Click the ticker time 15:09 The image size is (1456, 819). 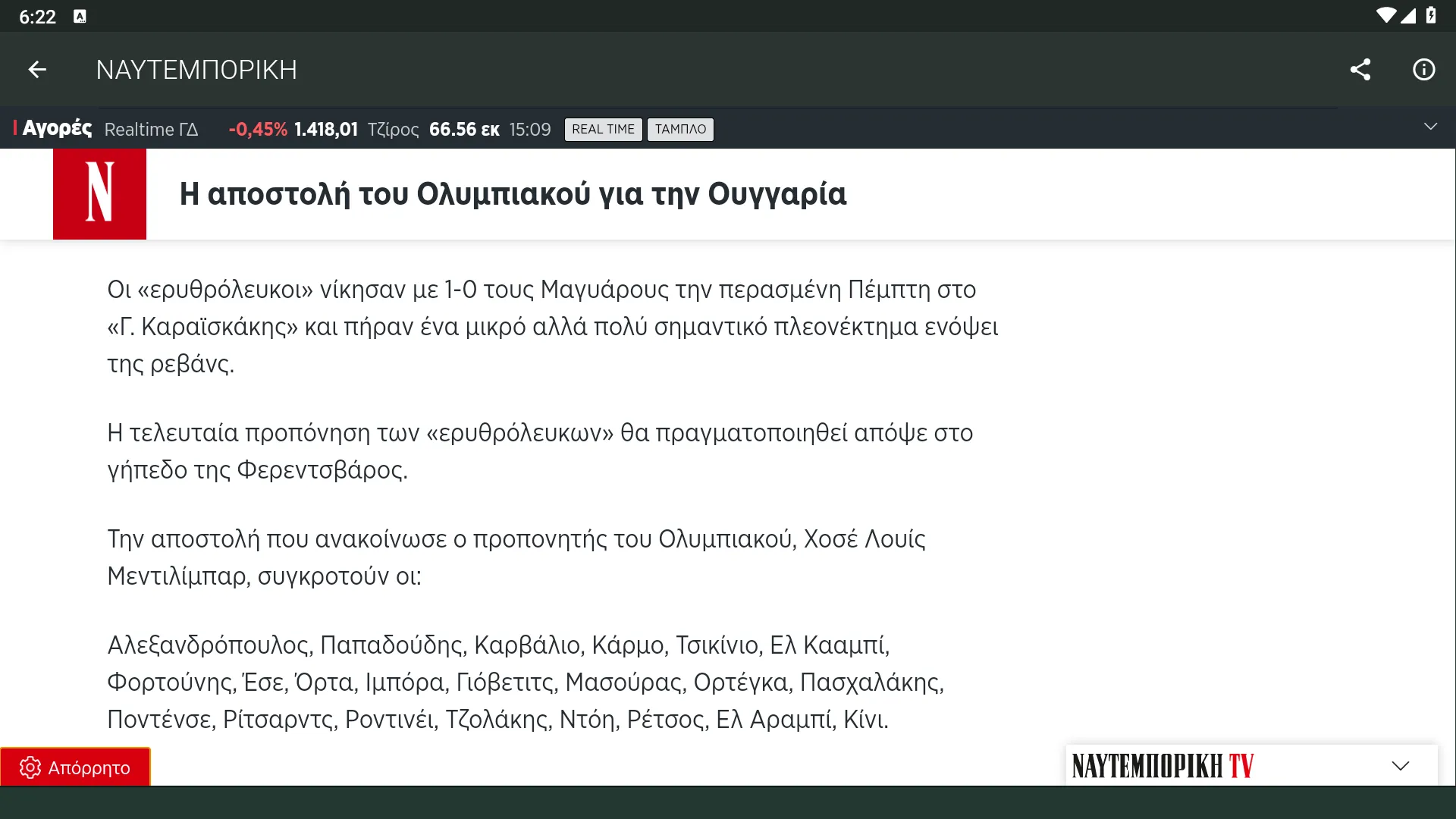point(530,130)
